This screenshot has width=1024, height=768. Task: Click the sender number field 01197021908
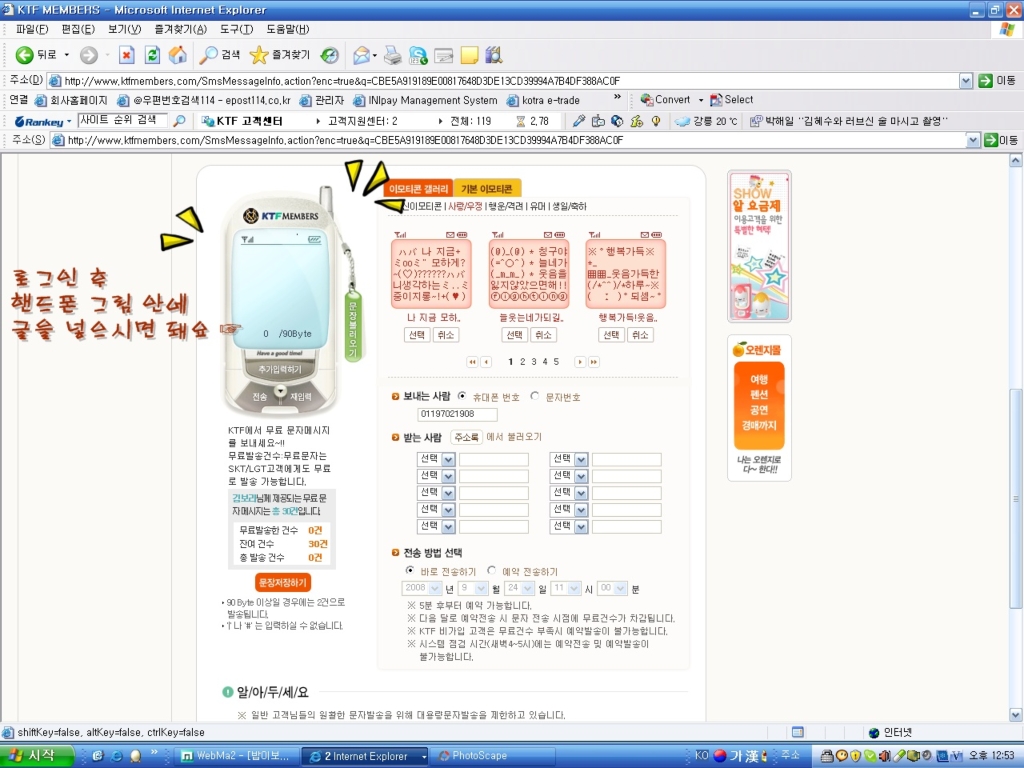457,414
